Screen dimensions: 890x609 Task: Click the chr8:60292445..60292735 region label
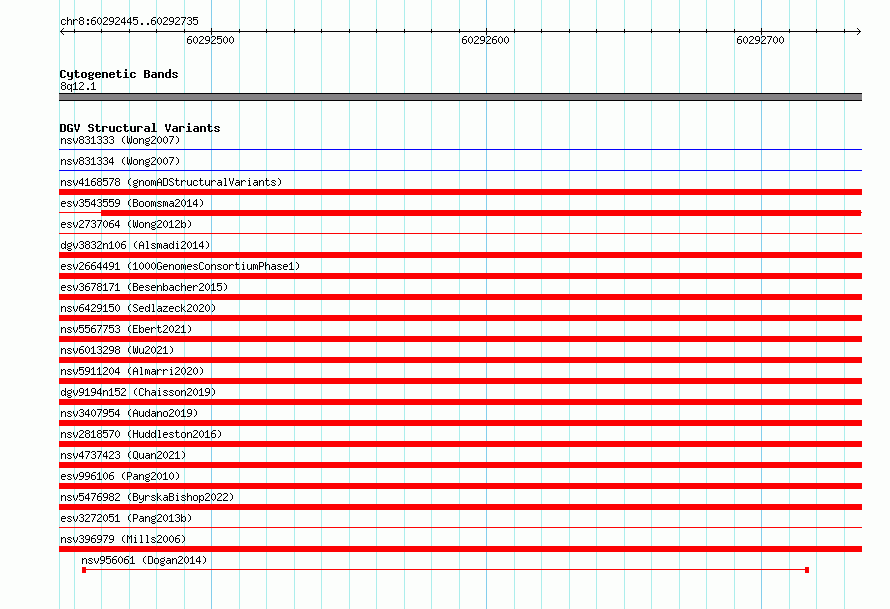click(x=129, y=21)
